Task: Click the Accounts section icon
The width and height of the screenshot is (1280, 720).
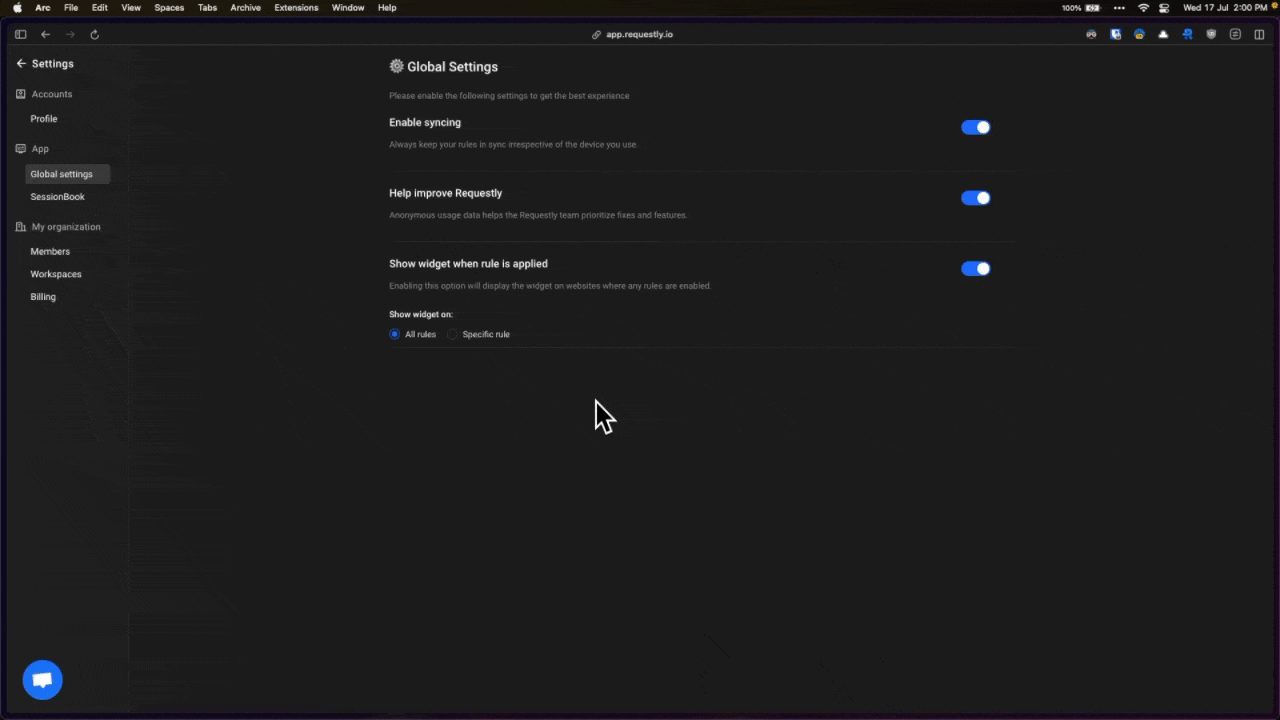Action: (x=21, y=94)
